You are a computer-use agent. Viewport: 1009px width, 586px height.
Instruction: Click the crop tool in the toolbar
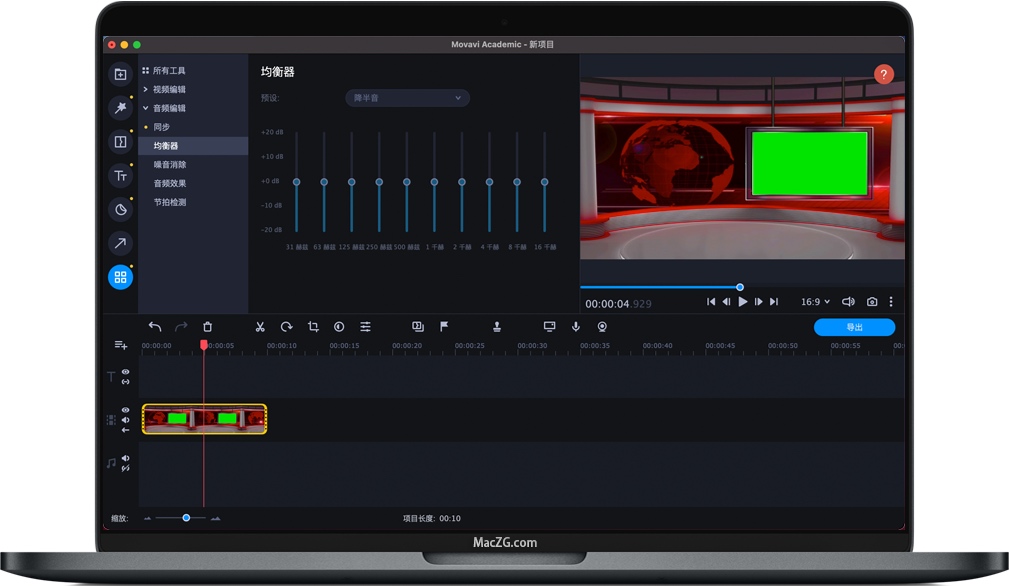[x=313, y=327]
